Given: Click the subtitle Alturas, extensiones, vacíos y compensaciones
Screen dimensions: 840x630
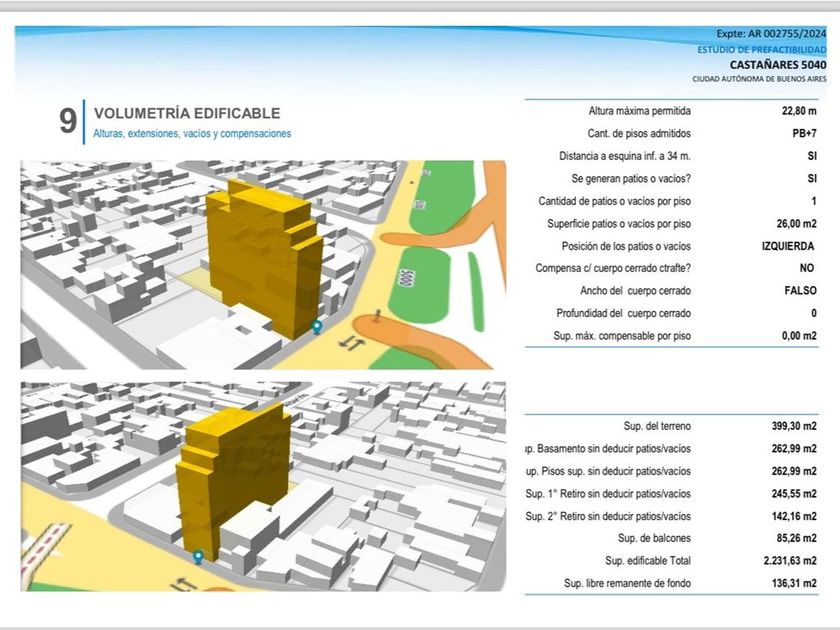Looking at the screenshot, I should (192, 134).
